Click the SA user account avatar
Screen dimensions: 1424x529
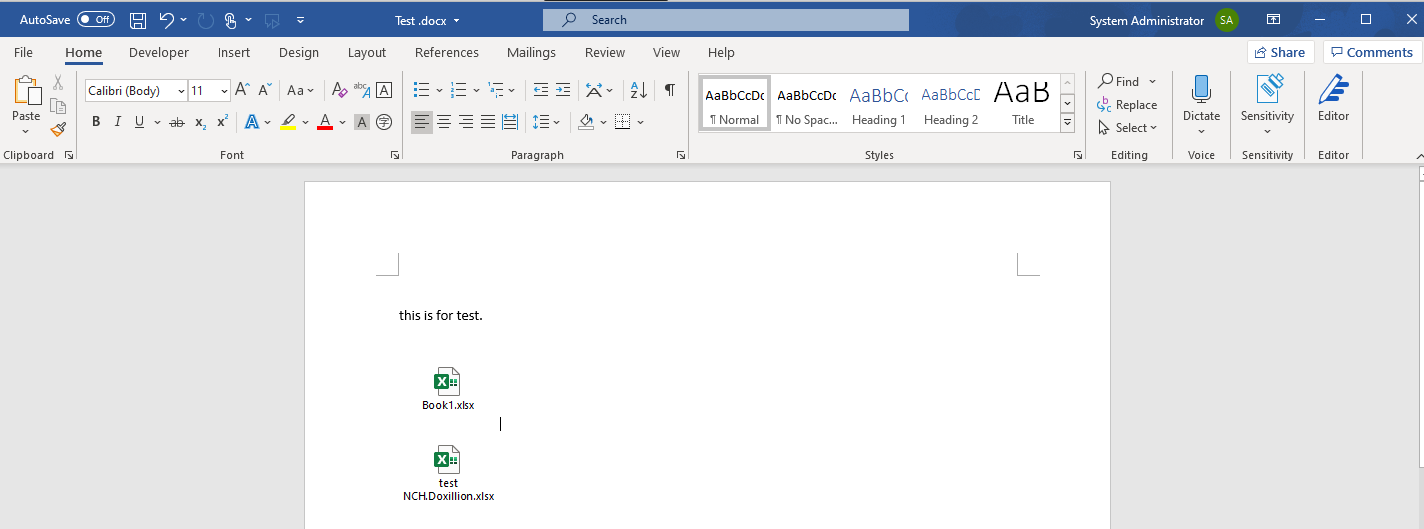click(x=1227, y=20)
